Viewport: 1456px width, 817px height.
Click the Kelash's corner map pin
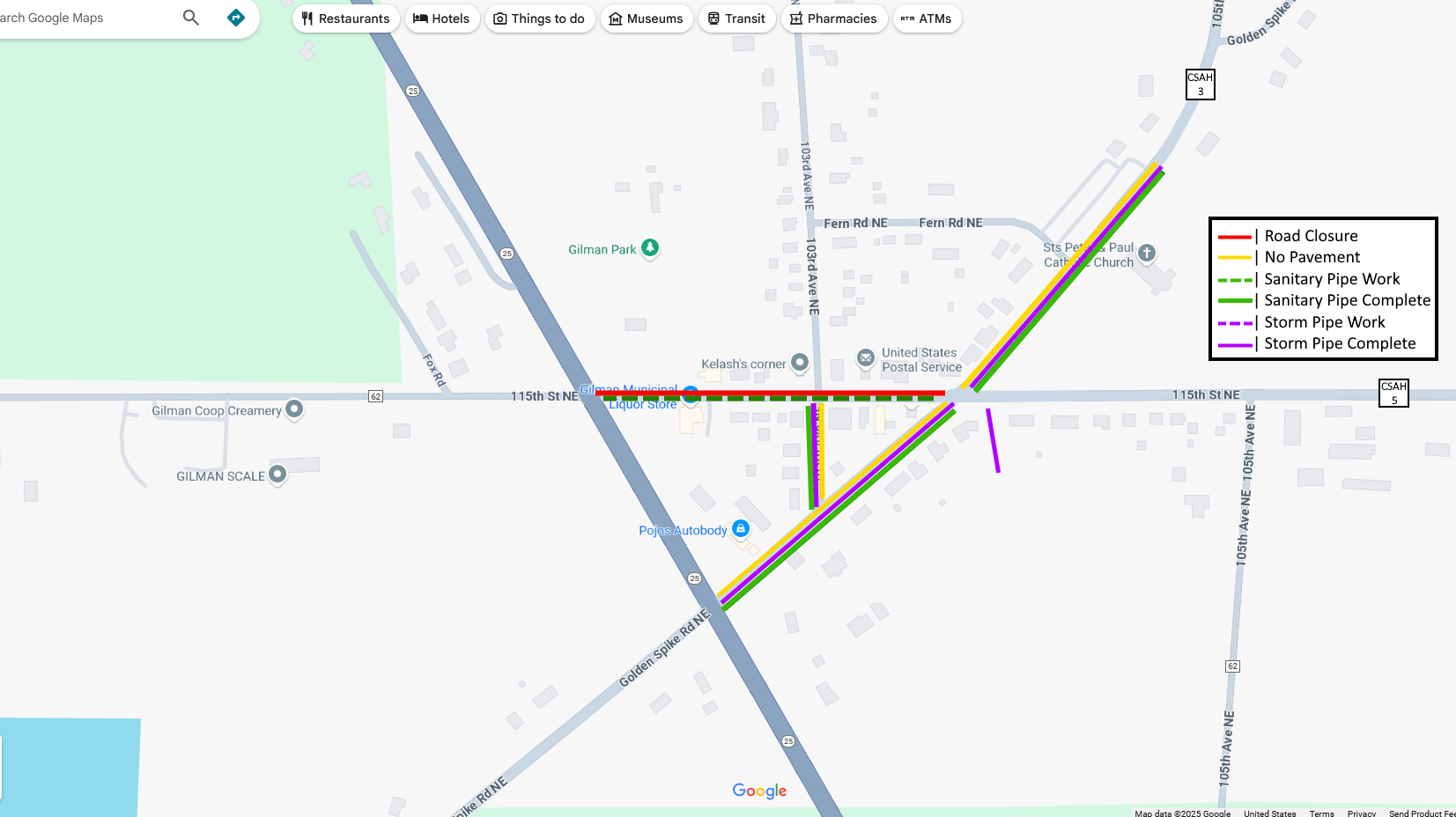coord(800,362)
